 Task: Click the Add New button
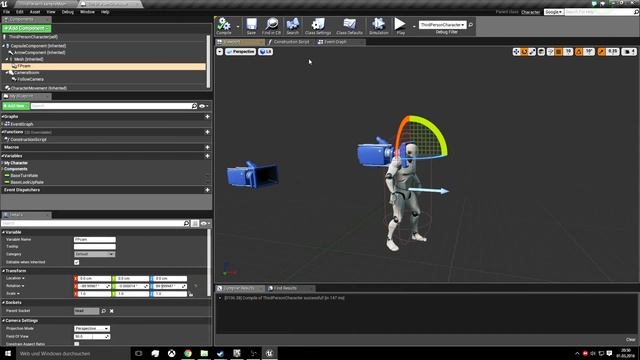[16, 106]
